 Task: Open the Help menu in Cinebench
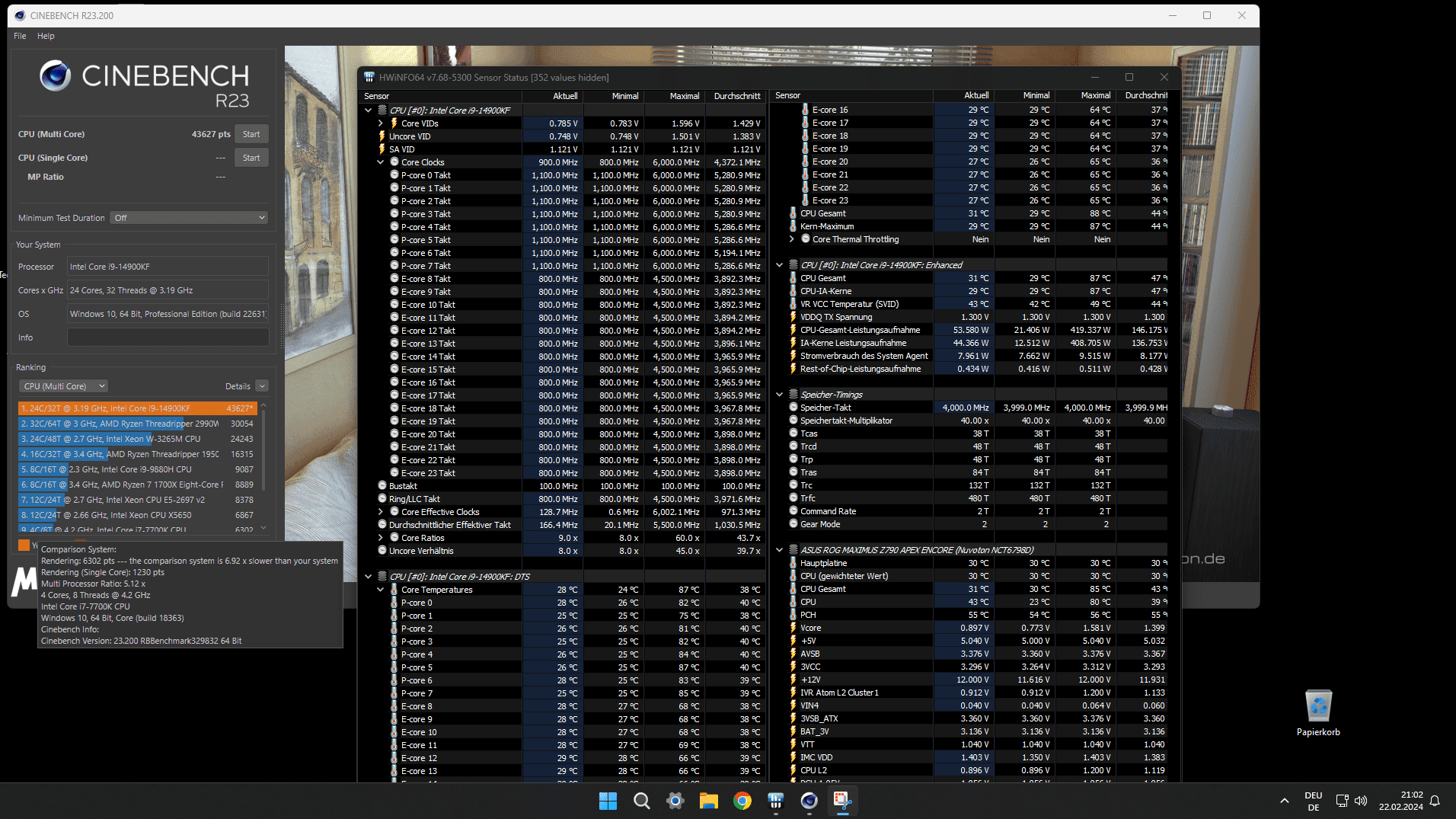coord(46,36)
